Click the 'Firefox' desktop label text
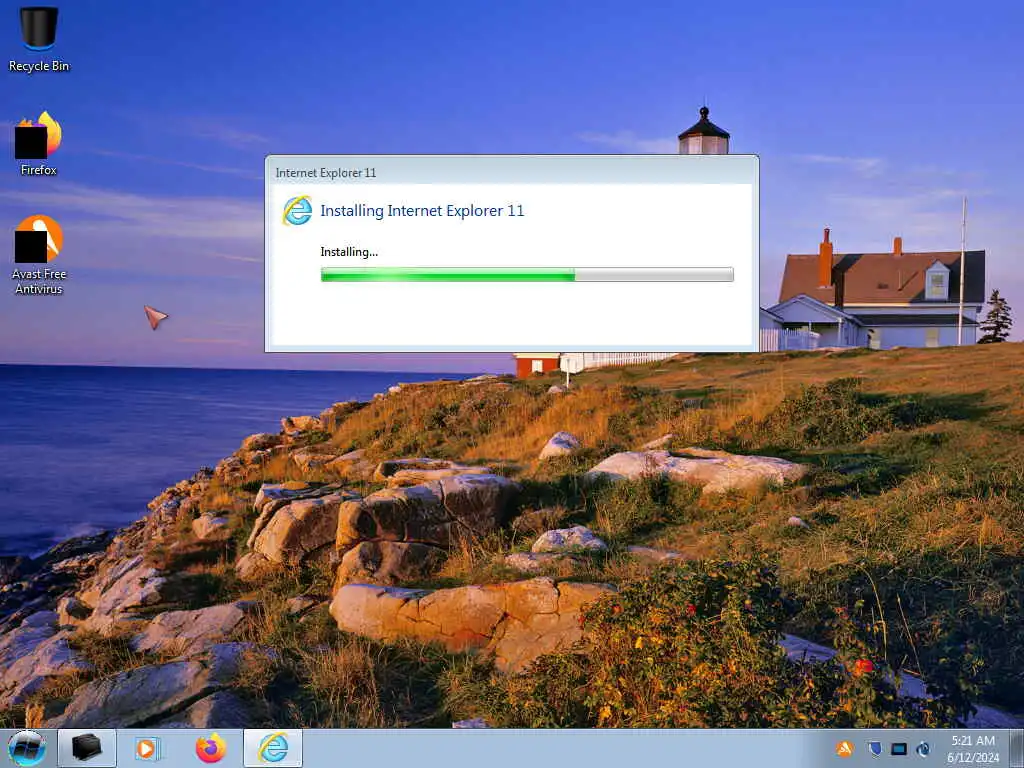This screenshot has width=1024, height=768. 39,170
